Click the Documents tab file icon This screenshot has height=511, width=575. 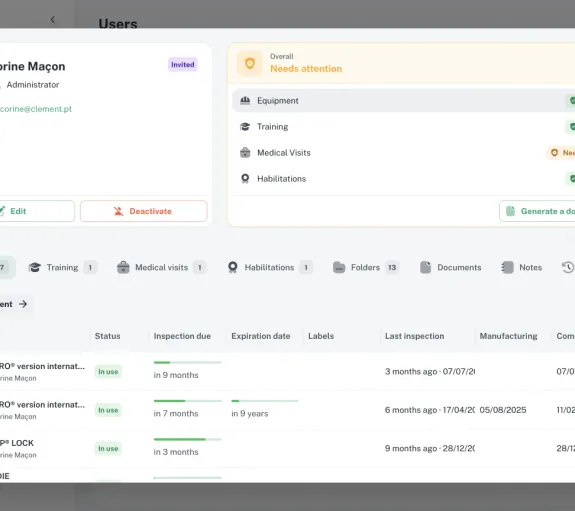click(x=425, y=267)
